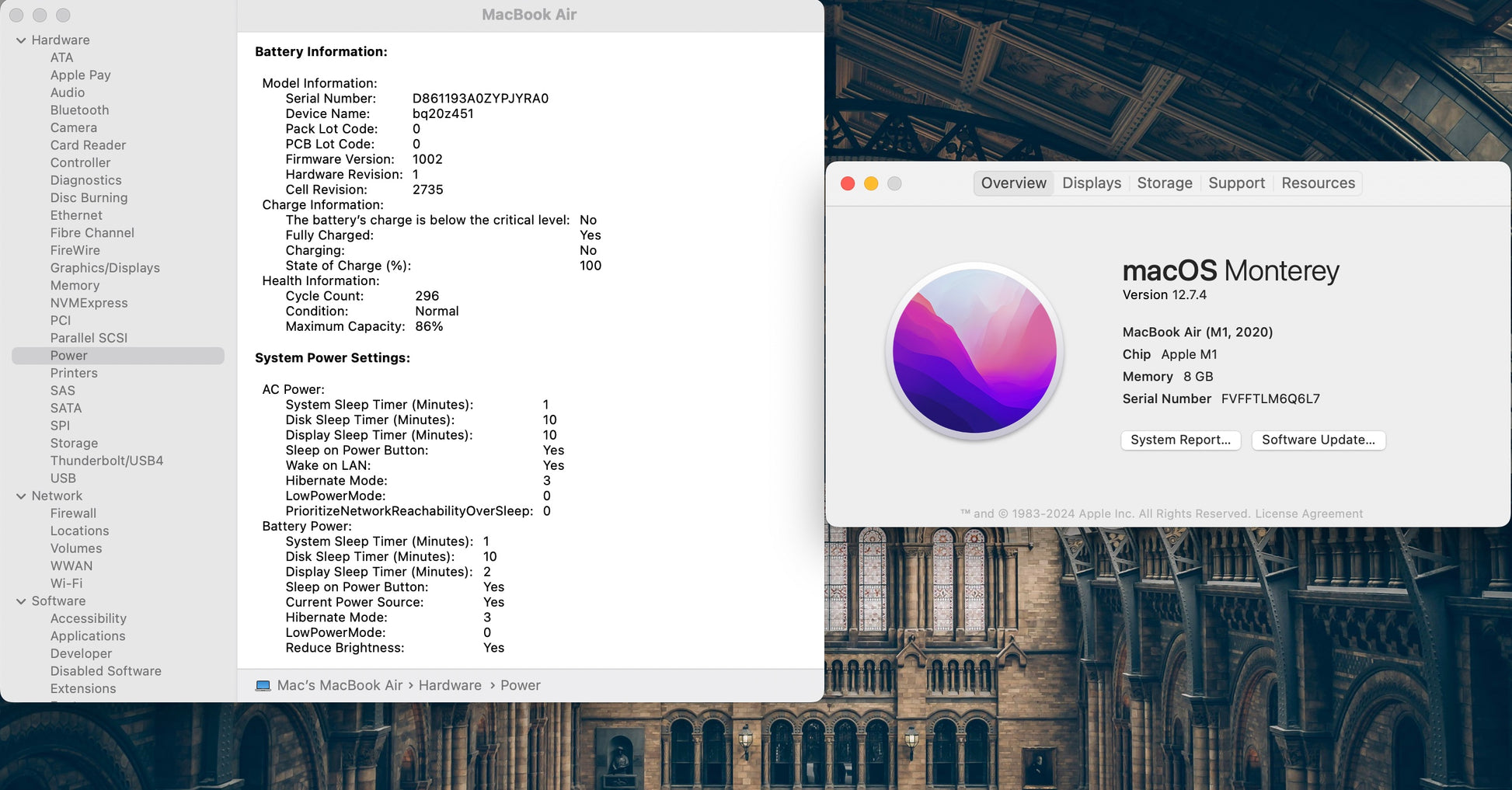This screenshot has height=790, width=1512.
Task: Open the Storage tab
Action: click(1164, 183)
